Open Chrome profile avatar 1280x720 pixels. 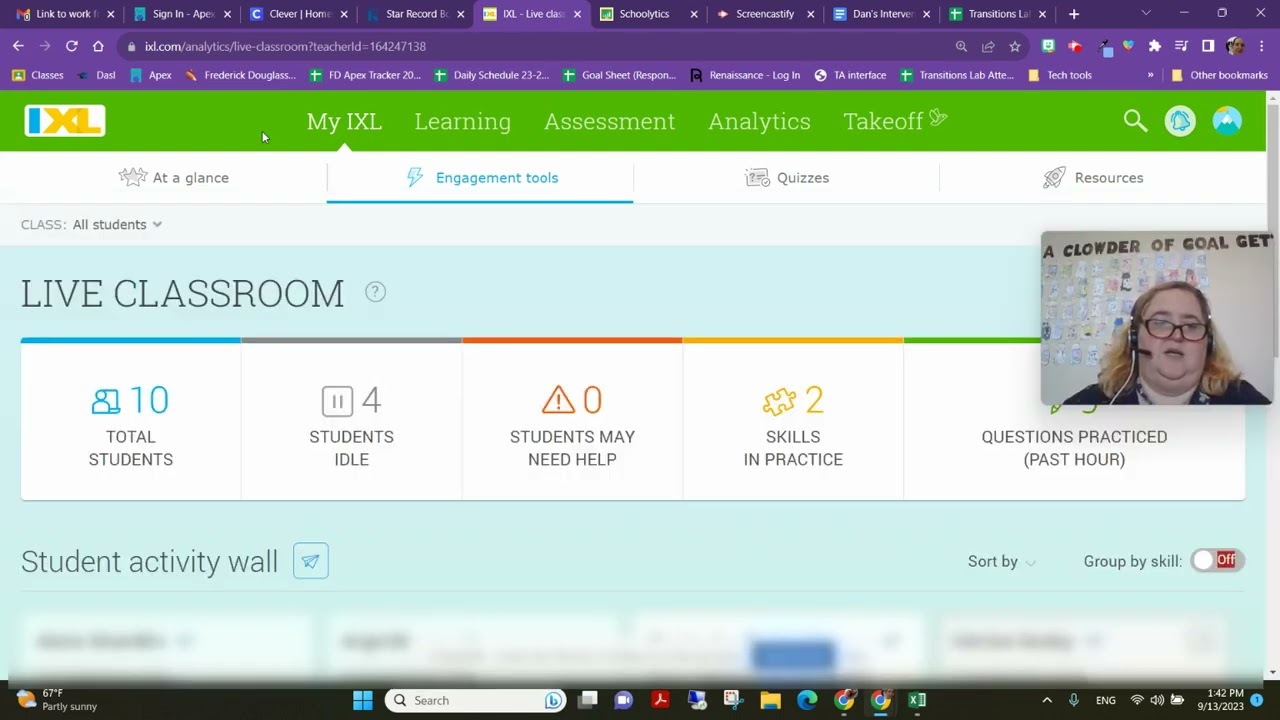click(x=1235, y=46)
